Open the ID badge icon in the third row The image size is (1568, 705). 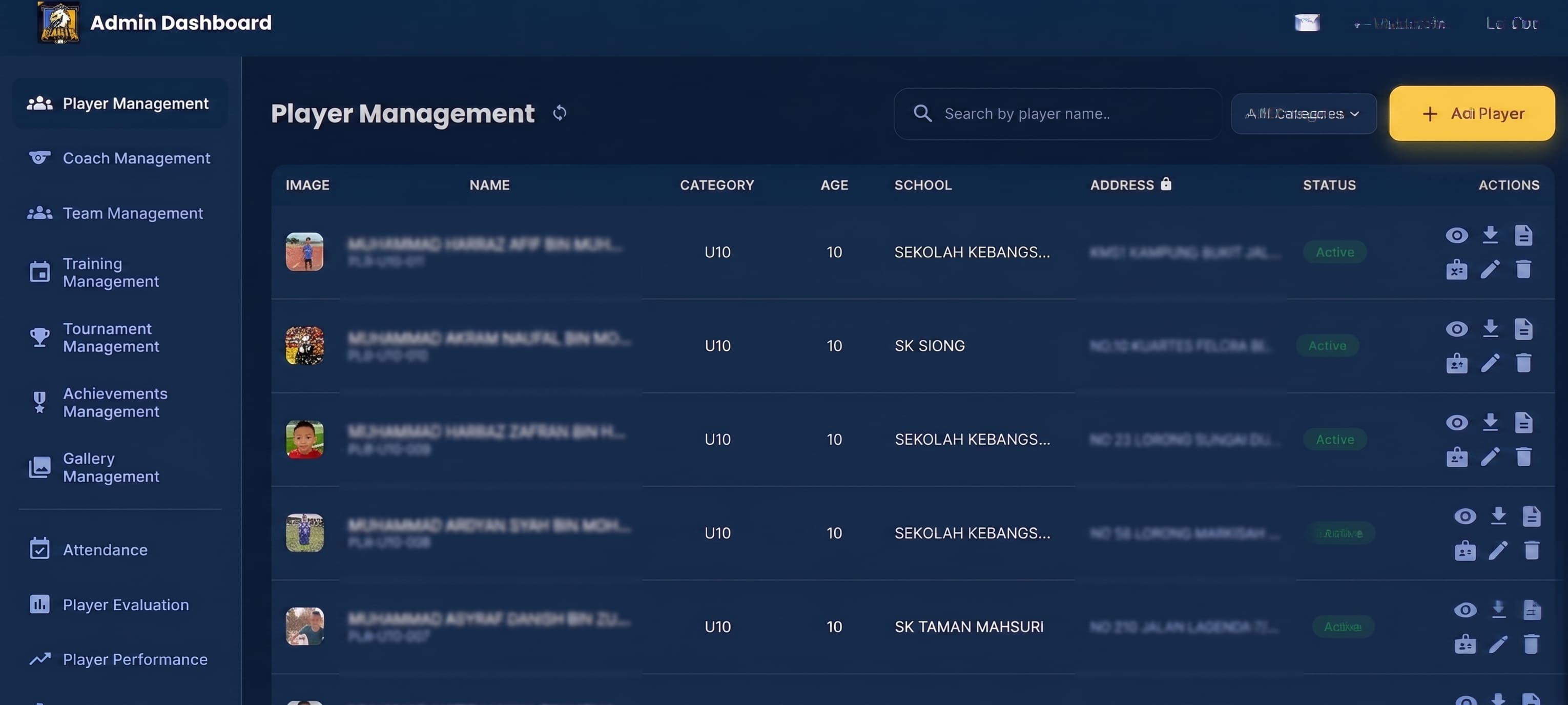point(1457,457)
